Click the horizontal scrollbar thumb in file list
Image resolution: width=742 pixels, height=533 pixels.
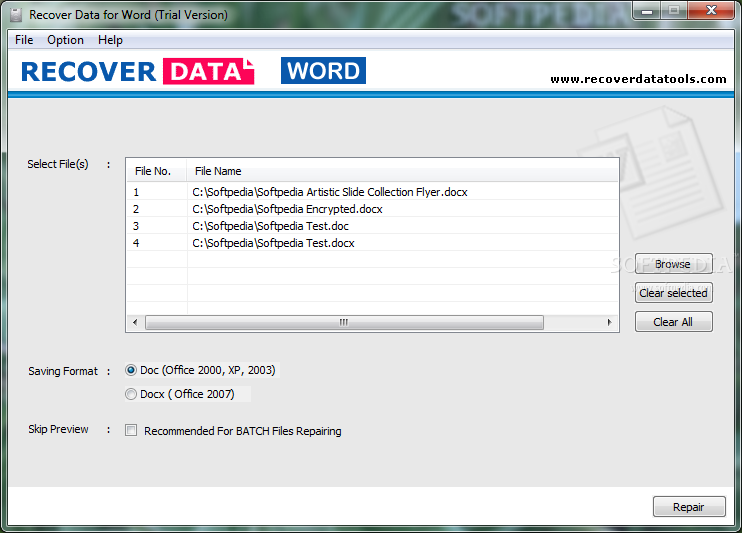[344, 322]
